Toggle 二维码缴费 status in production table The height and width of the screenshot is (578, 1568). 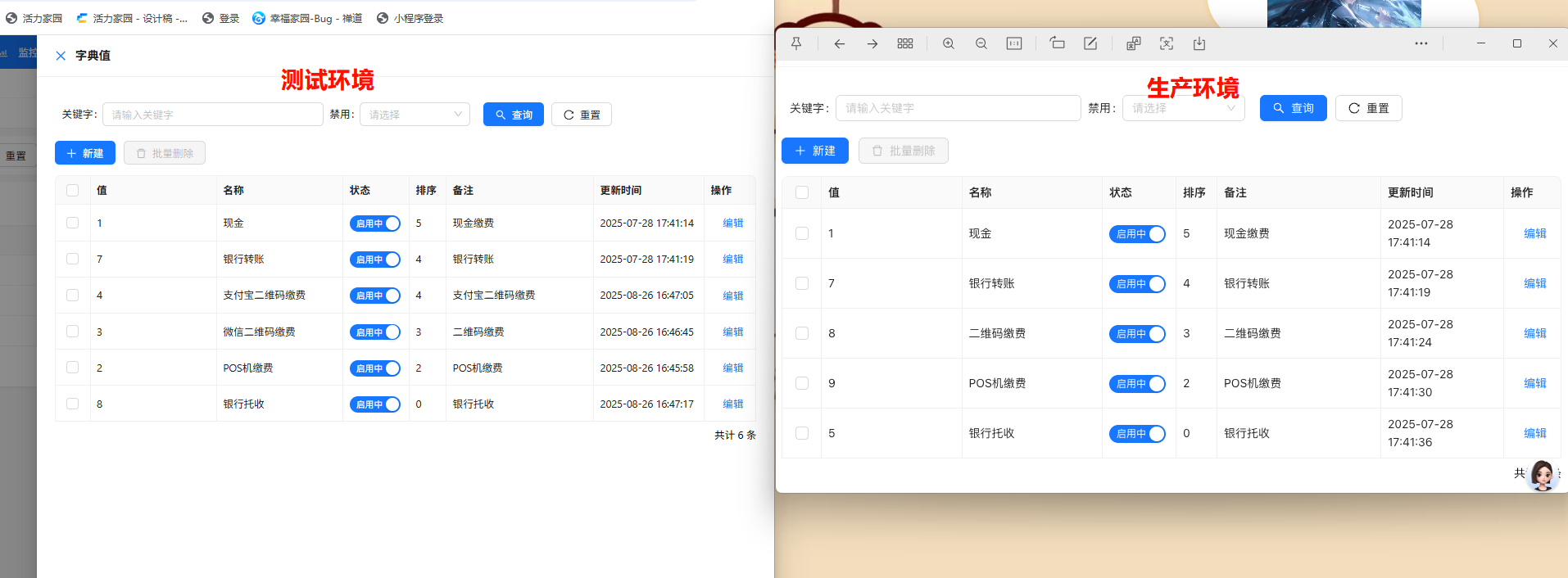point(1137,334)
